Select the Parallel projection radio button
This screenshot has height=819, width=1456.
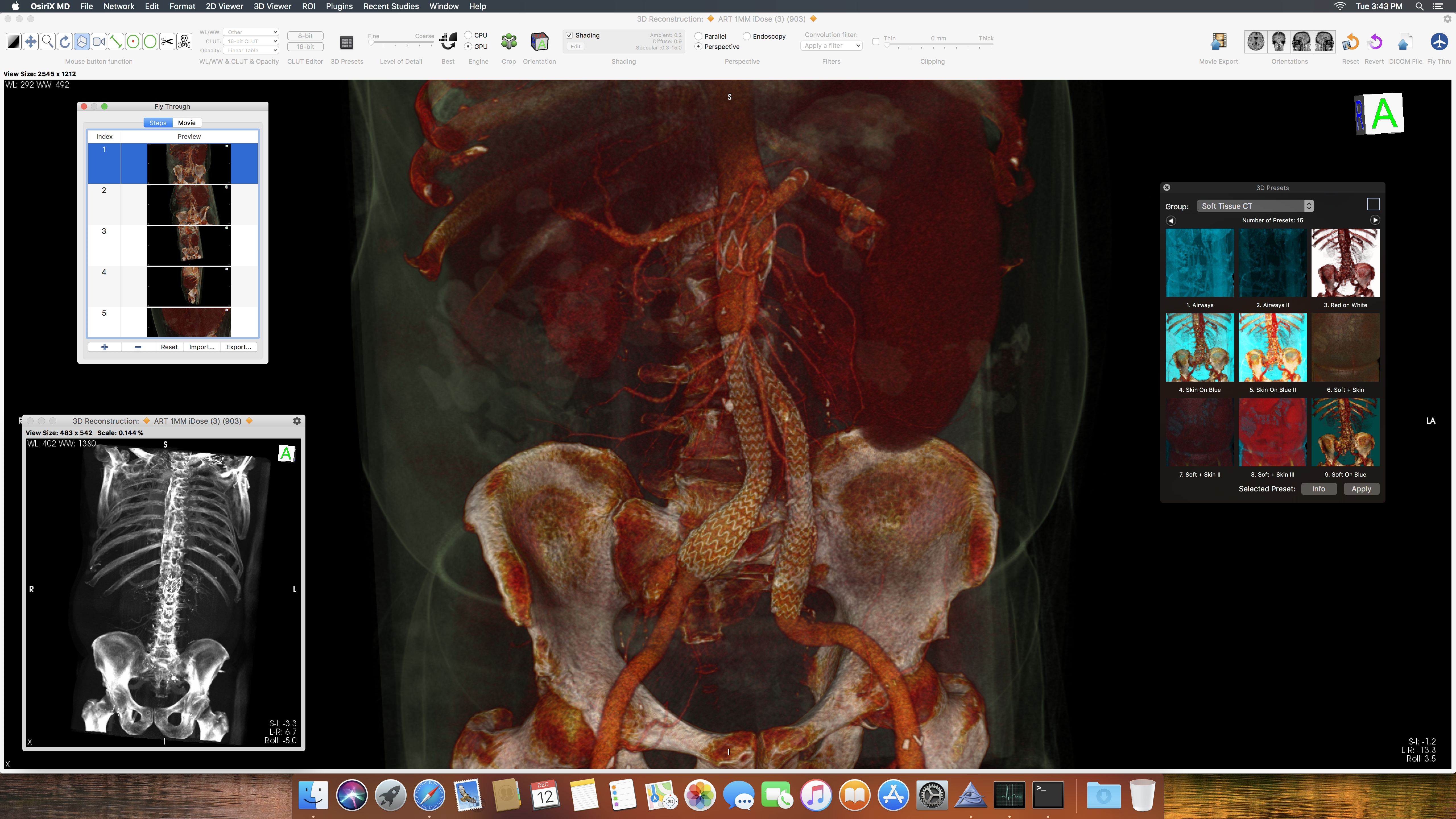[699, 36]
